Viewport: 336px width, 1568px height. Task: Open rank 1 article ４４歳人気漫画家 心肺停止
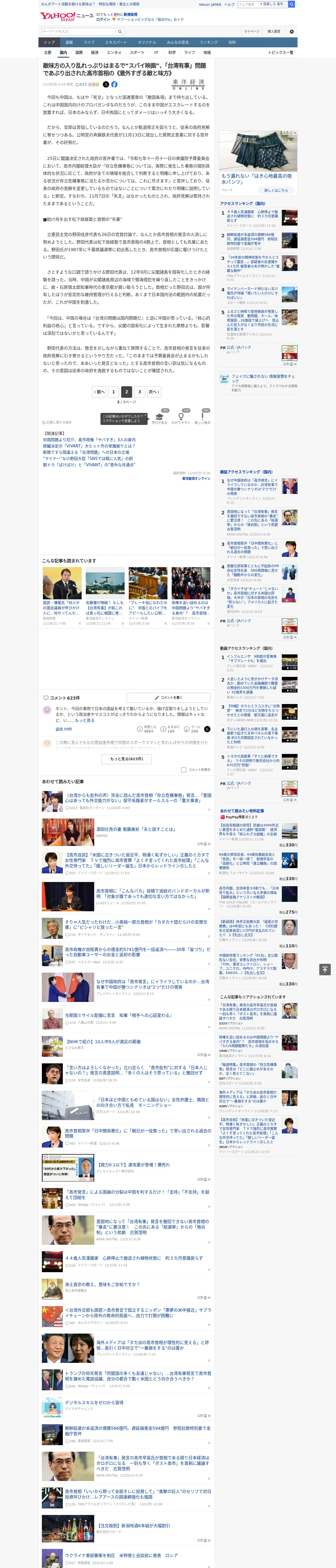pyautogui.click(x=253, y=217)
